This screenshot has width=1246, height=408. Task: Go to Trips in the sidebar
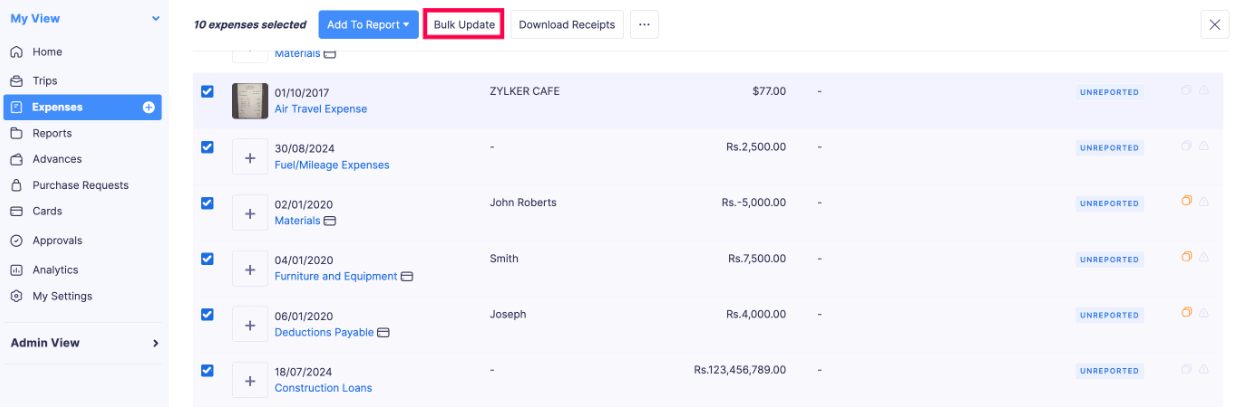click(x=45, y=81)
